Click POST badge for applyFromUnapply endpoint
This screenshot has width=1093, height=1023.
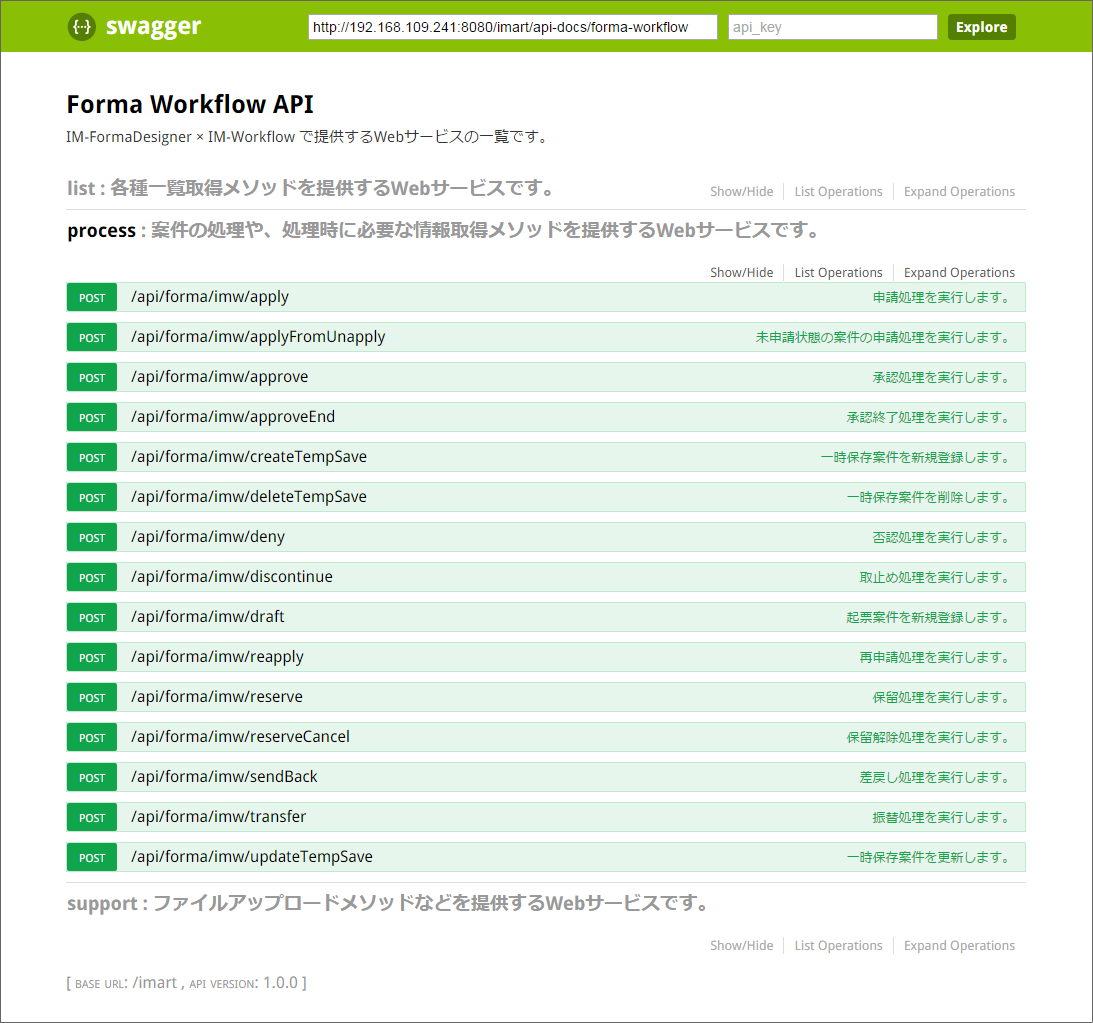pos(92,337)
